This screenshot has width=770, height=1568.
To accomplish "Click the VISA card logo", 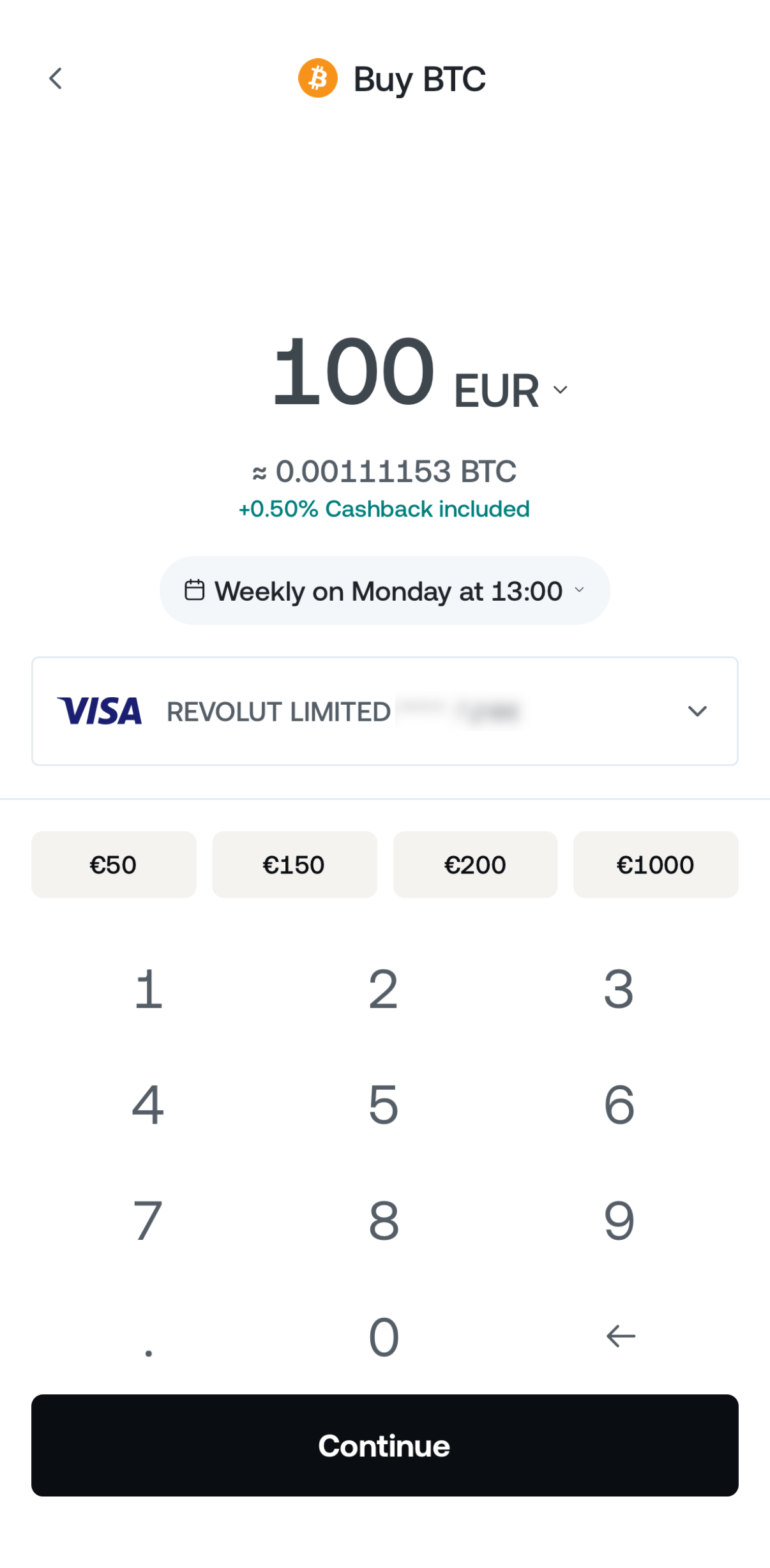I will point(100,711).
